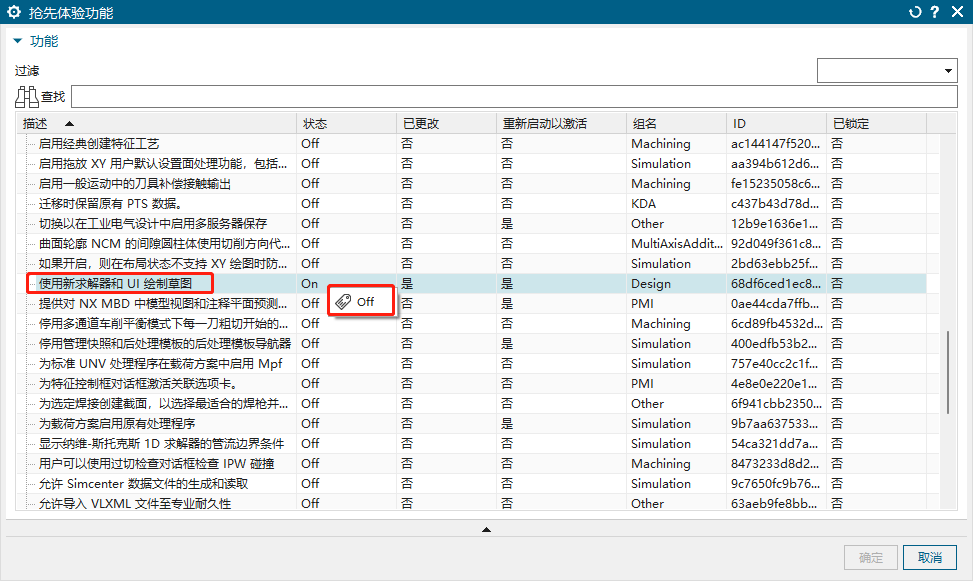The width and height of the screenshot is (973, 581).
Task: Click the reset arrow icon in title bar
Action: pyautogui.click(x=915, y=12)
